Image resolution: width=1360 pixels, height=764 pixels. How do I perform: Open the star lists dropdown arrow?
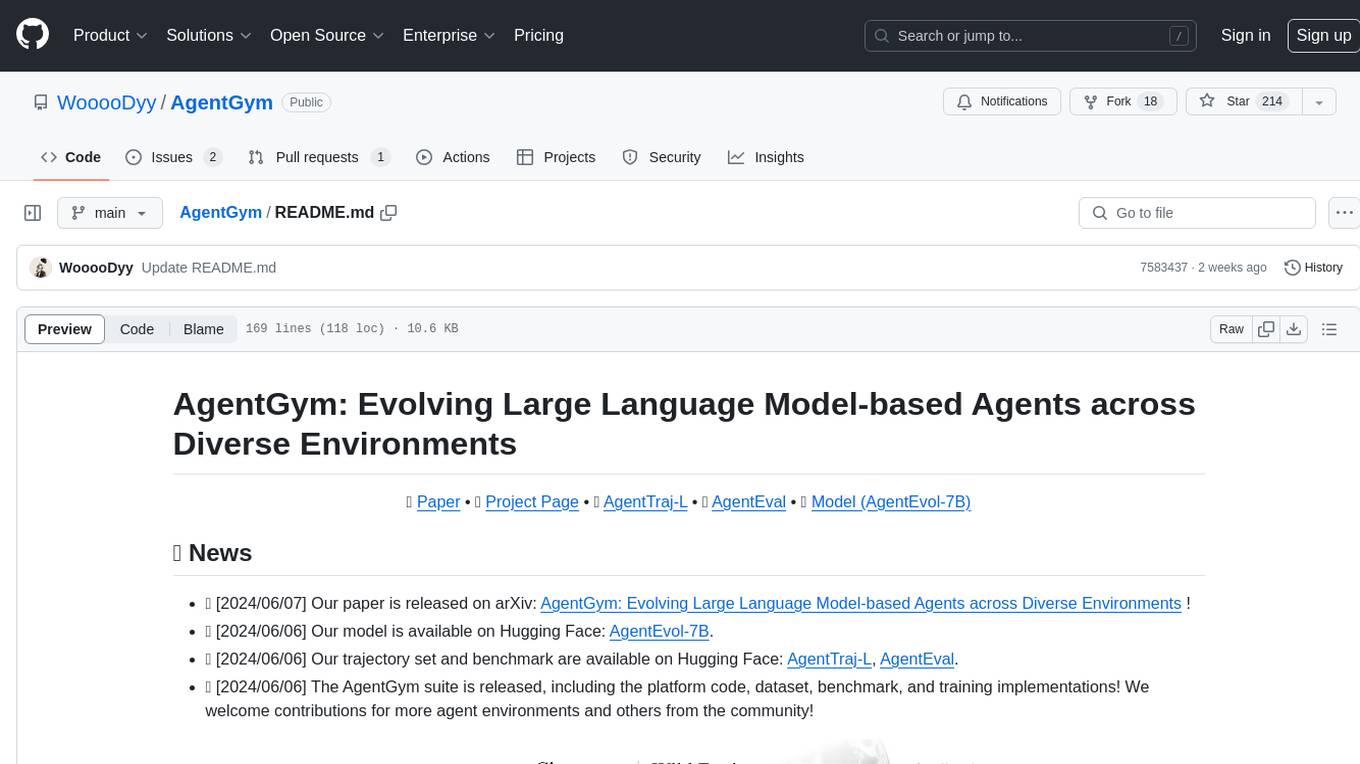[1319, 101]
